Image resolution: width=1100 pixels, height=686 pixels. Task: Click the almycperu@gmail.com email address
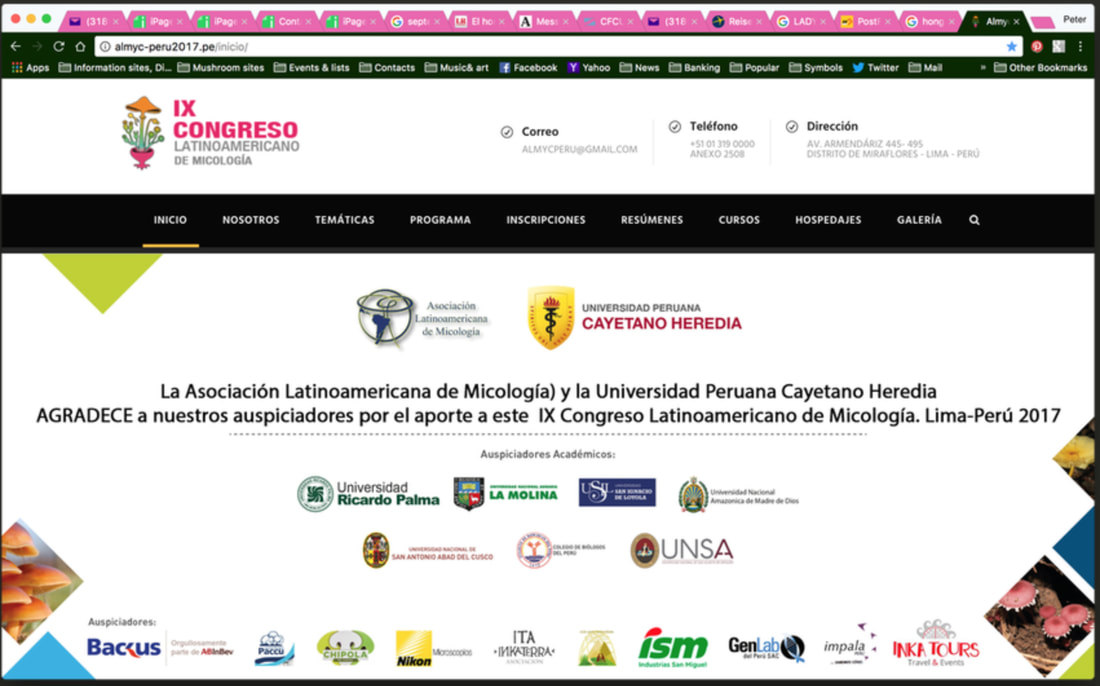[x=579, y=149]
